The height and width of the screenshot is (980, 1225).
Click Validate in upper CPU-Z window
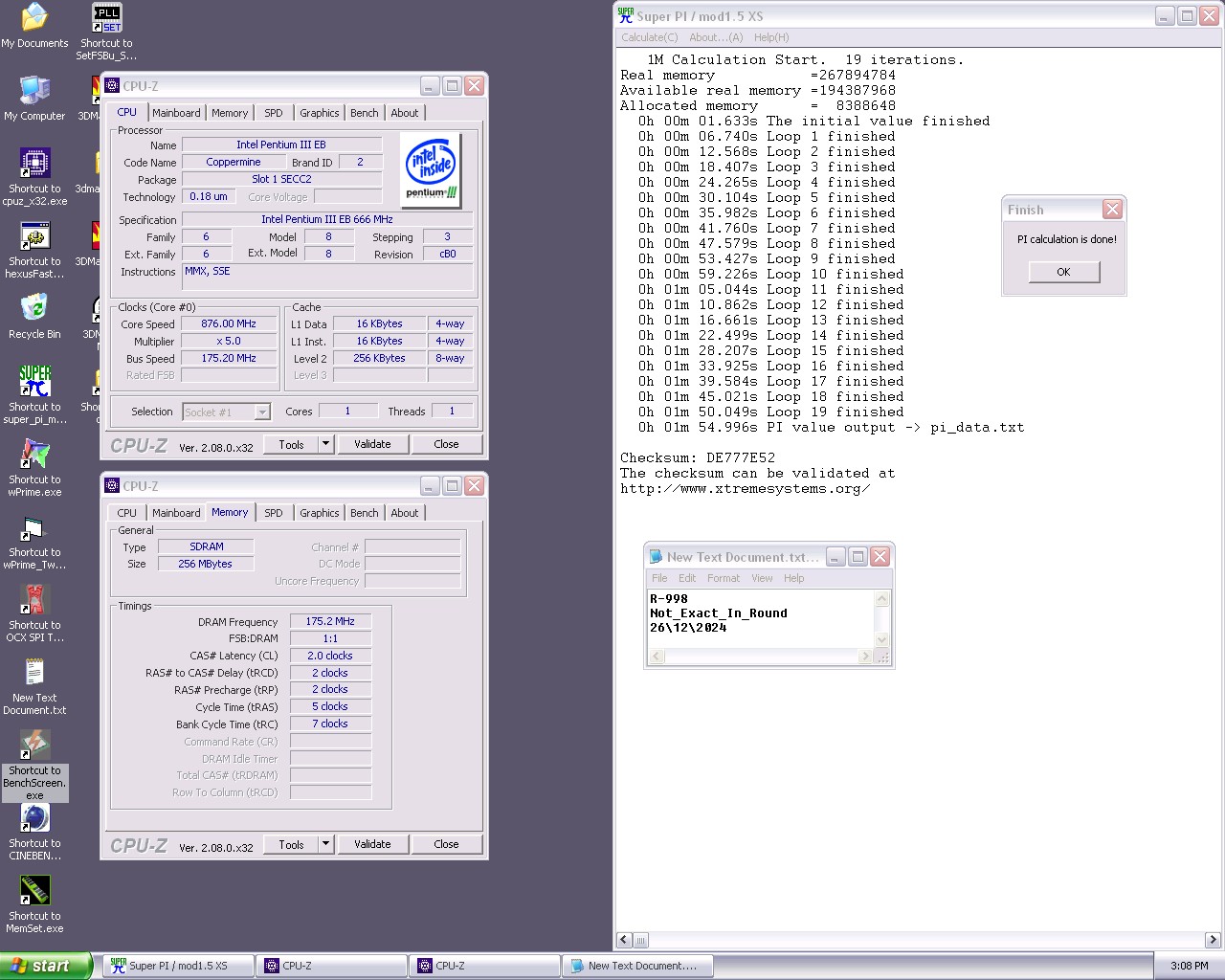[x=372, y=444]
